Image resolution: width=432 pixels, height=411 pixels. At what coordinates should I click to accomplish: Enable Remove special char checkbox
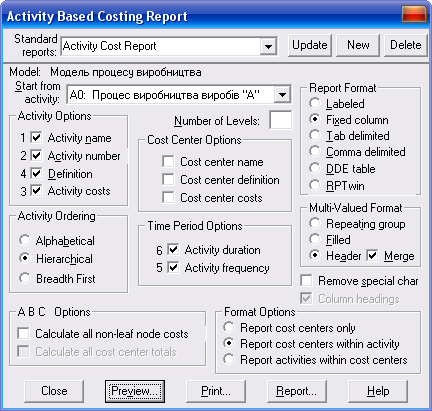pos(306,281)
